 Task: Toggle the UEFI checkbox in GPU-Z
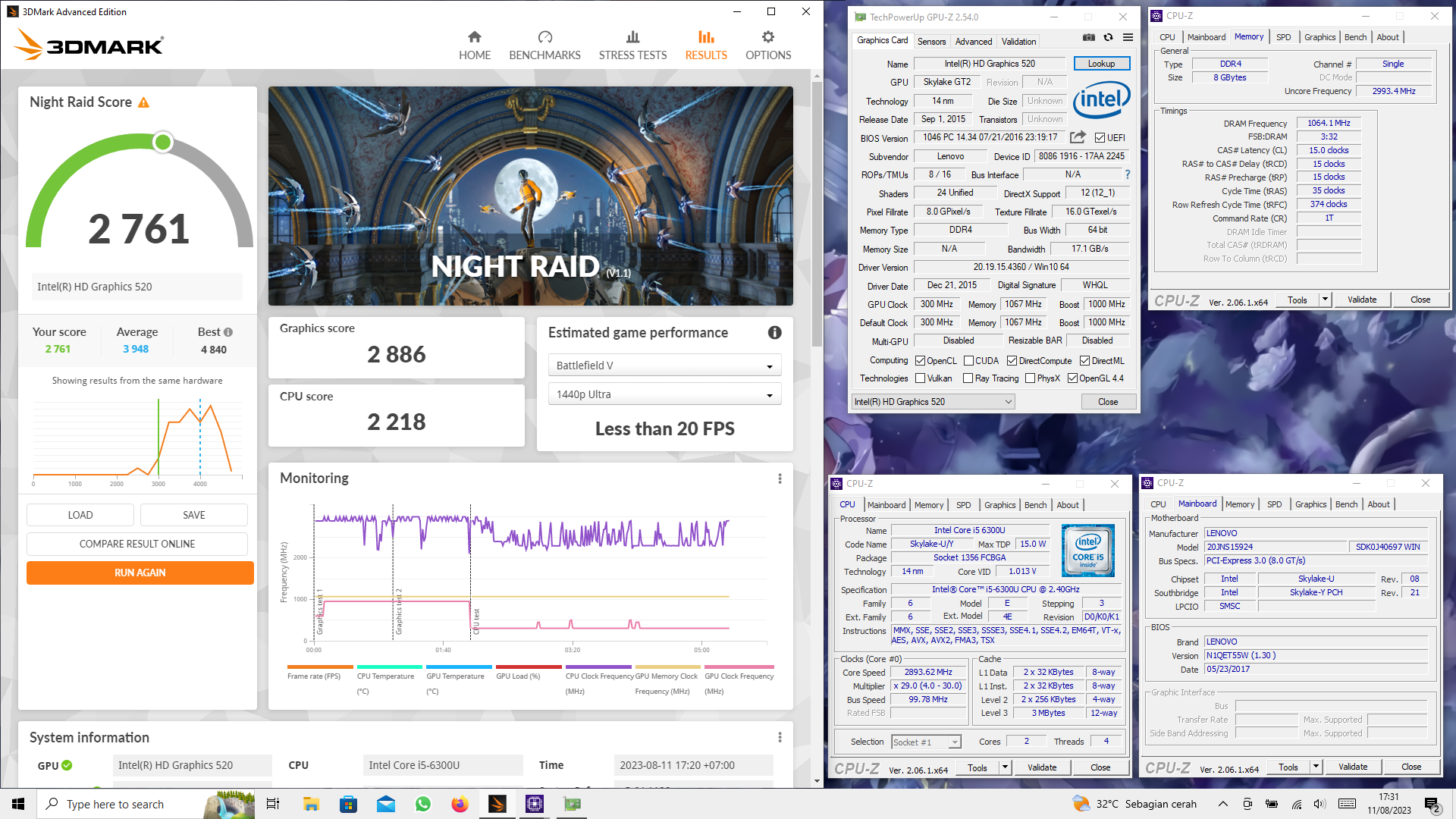1100,138
